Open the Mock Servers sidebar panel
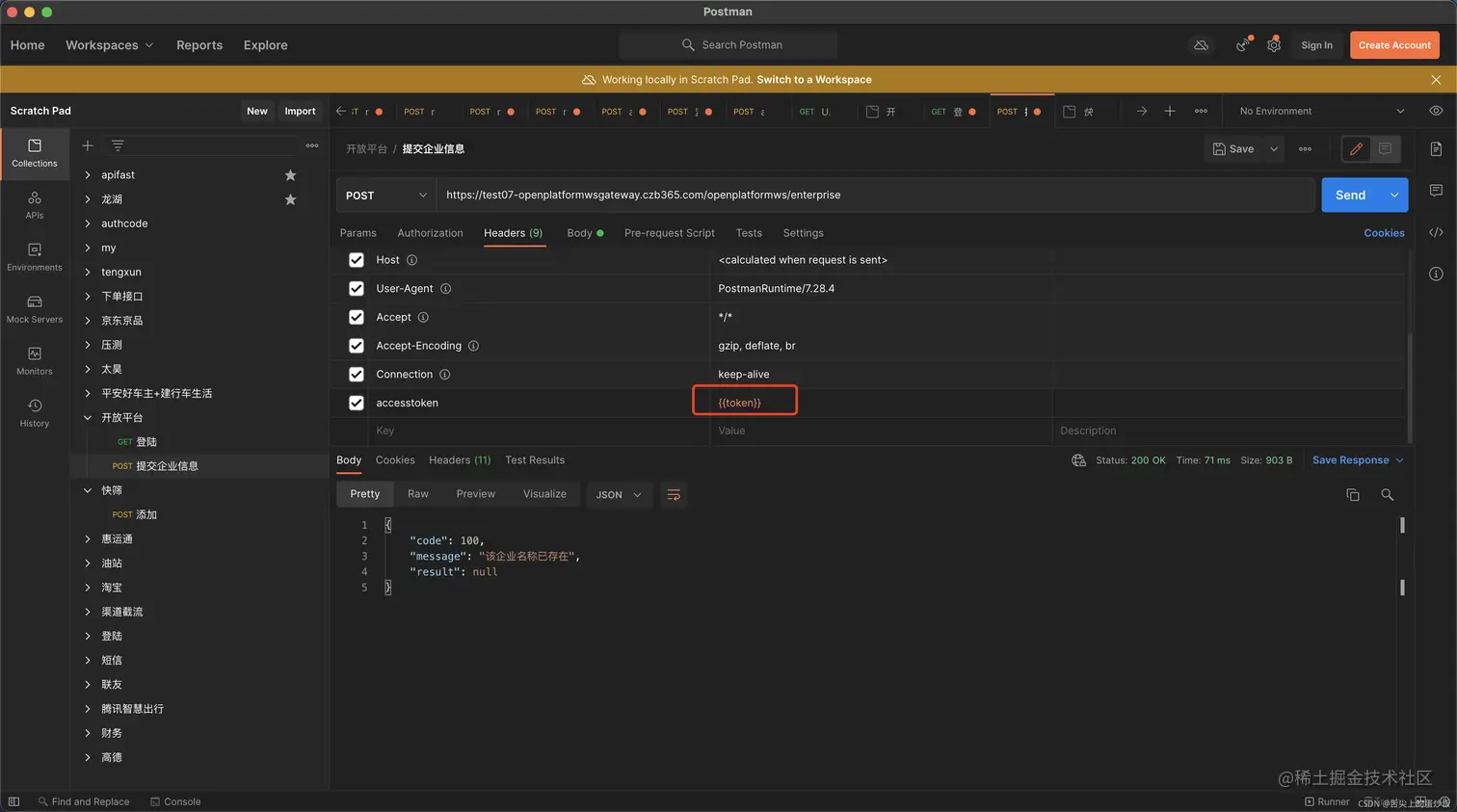The image size is (1457, 812). (35, 309)
